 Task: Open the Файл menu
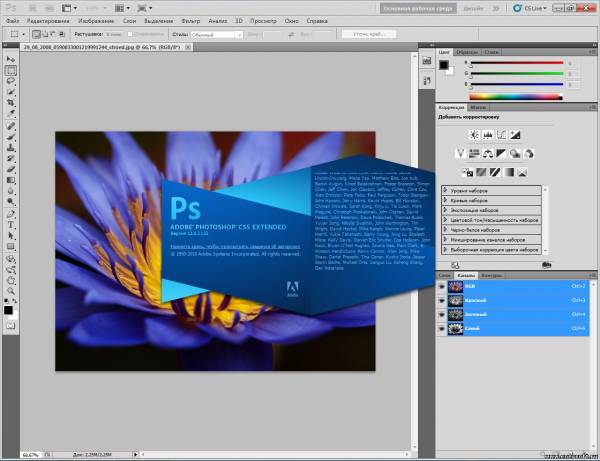[13, 21]
